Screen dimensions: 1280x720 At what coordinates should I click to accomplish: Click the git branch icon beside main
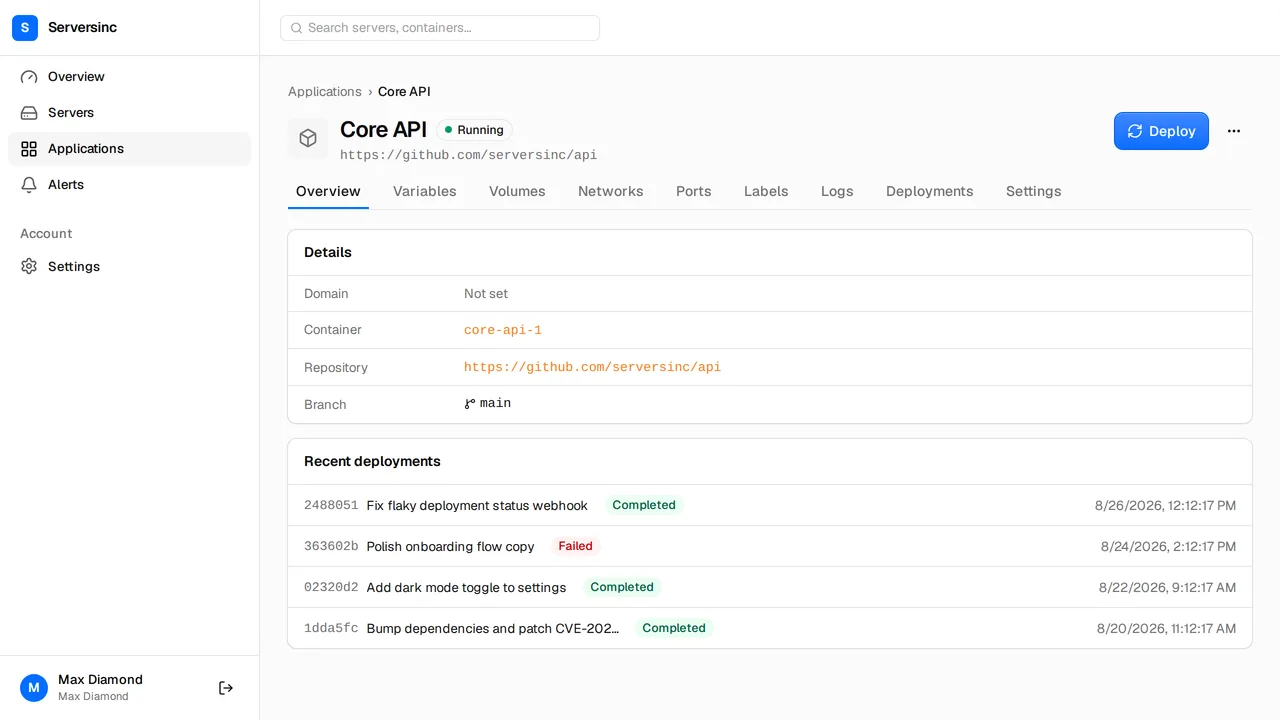(470, 404)
